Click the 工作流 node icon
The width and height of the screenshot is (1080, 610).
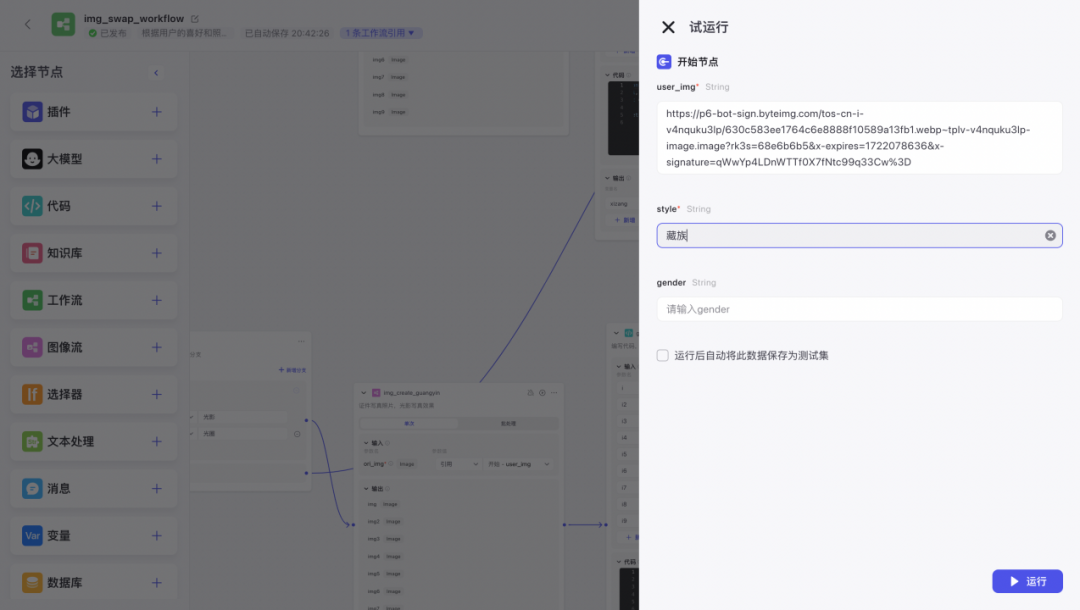[32, 300]
